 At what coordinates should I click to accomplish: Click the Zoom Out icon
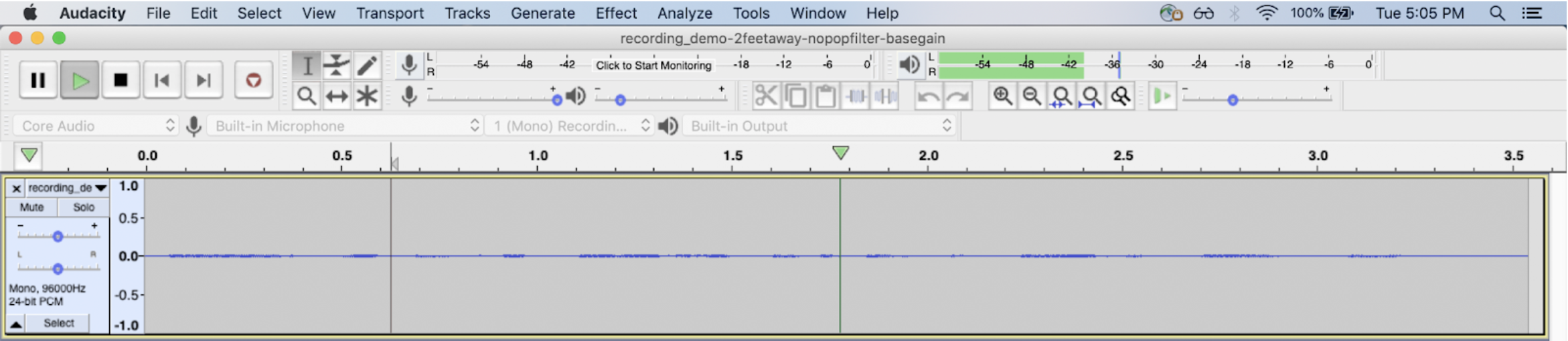point(1032,96)
